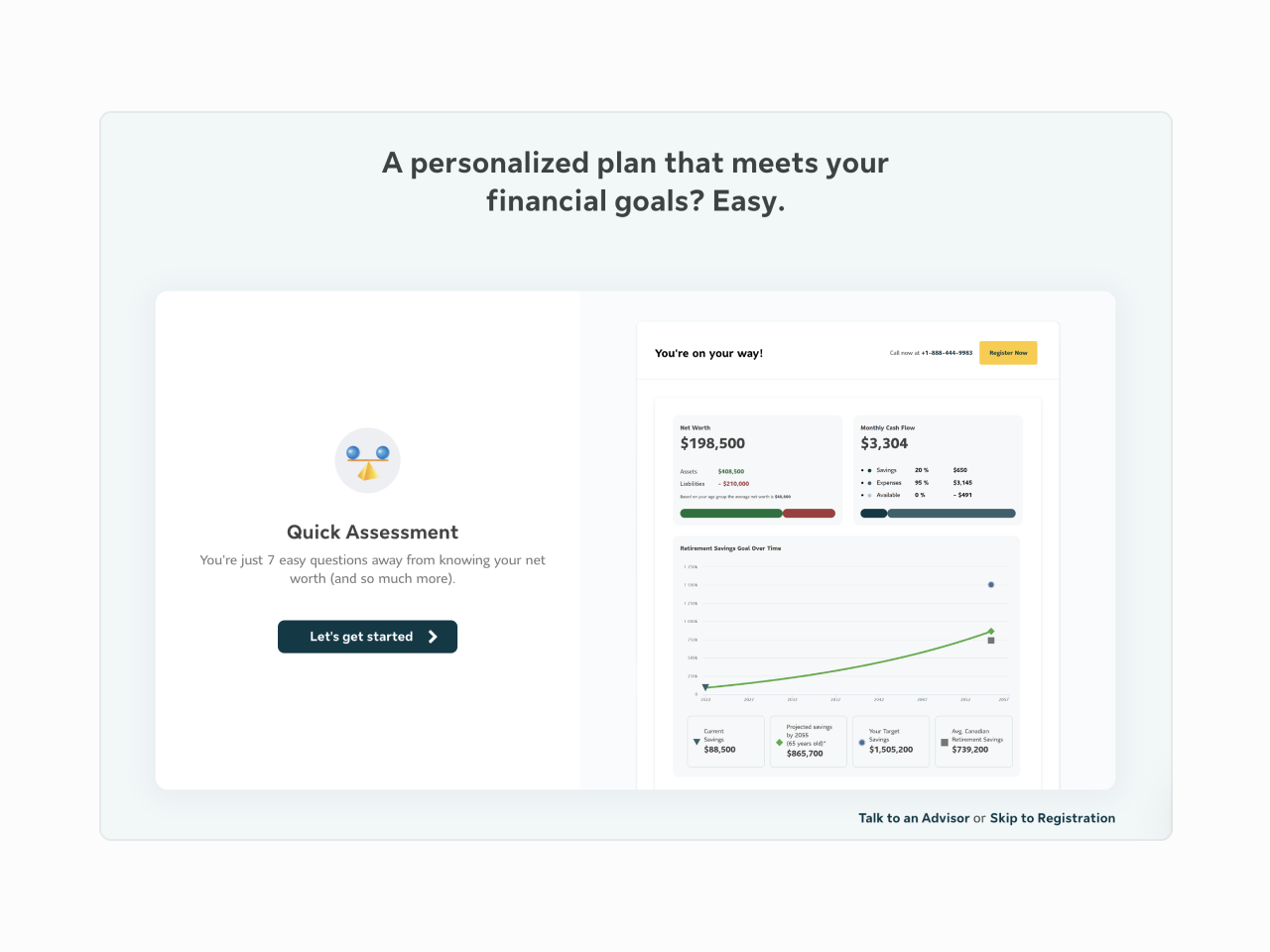Click the red liabilities bar segment
This screenshot has width=1270, height=952.
coord(810,514)
